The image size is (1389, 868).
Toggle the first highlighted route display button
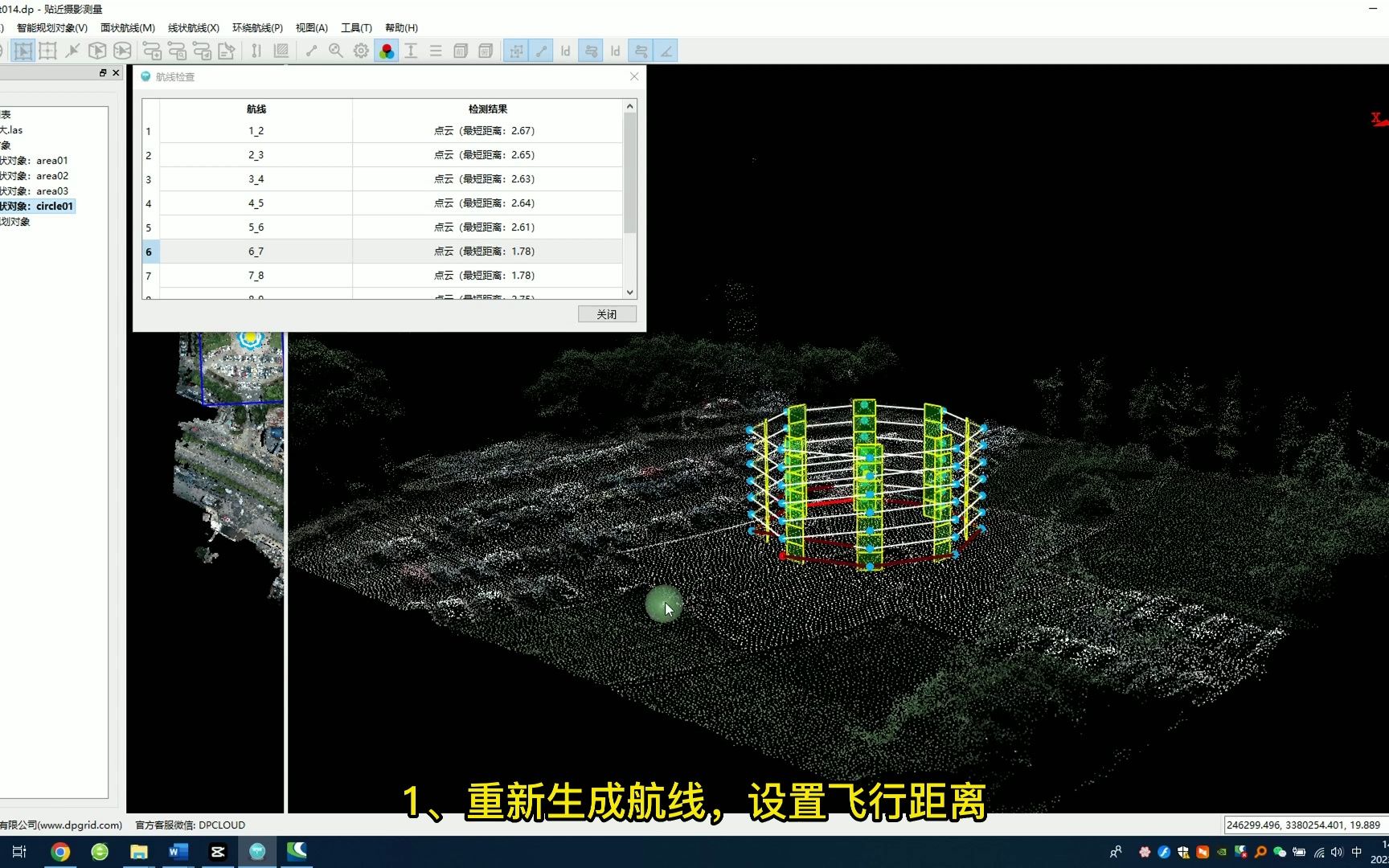[x=591, y=51]
